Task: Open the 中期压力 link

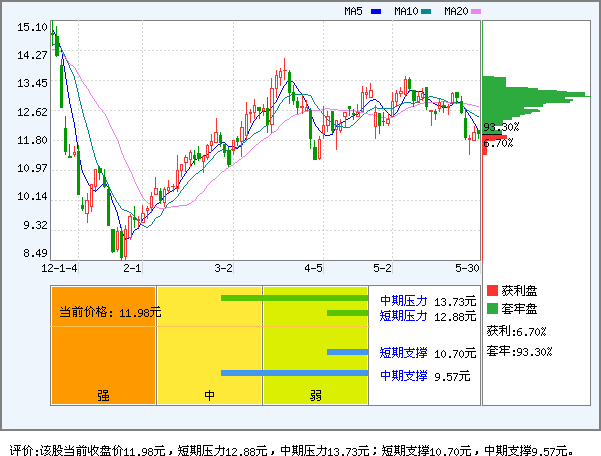Action: (x=403, y=300)
